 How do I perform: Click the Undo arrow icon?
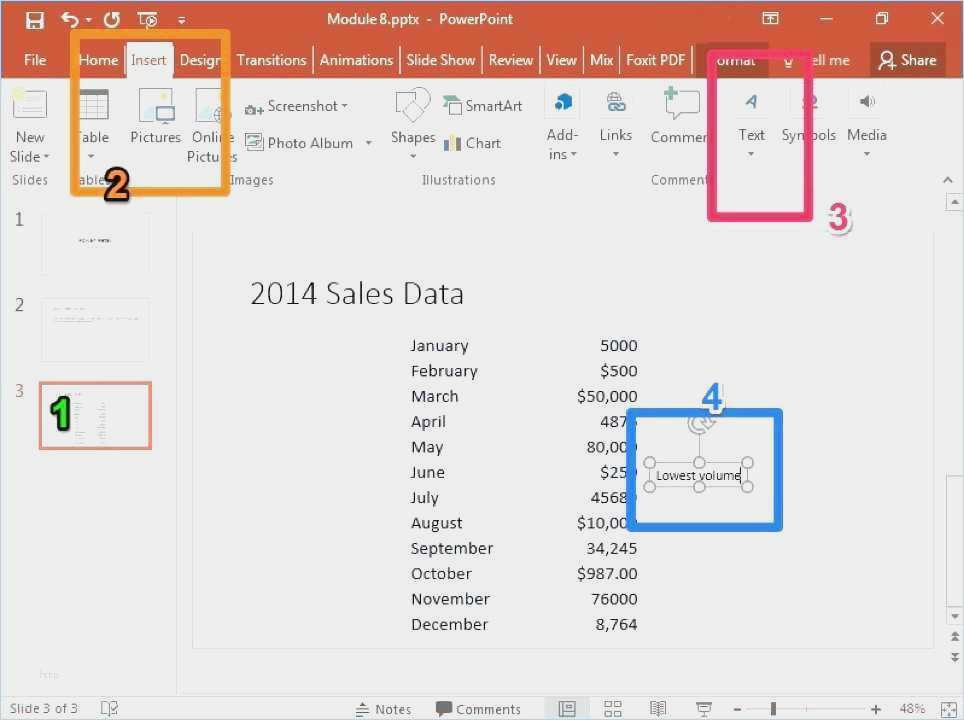69,20
